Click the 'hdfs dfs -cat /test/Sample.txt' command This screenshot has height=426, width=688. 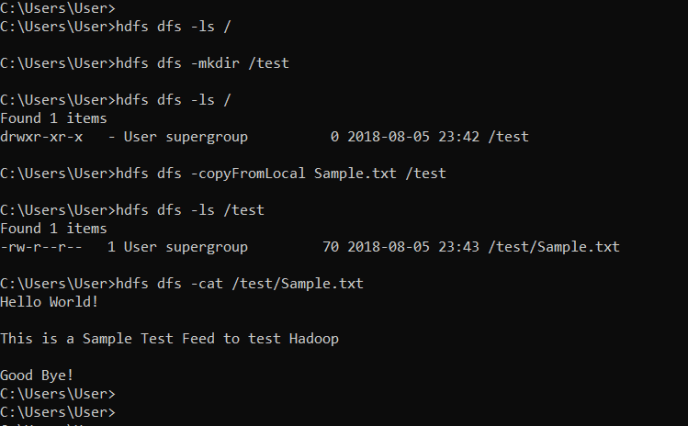pyautogui.click(x=240, y=283)
